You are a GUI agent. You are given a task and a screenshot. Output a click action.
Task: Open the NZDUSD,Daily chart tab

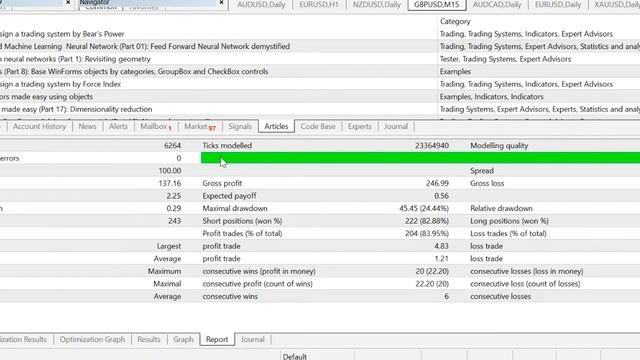(377, 5)
